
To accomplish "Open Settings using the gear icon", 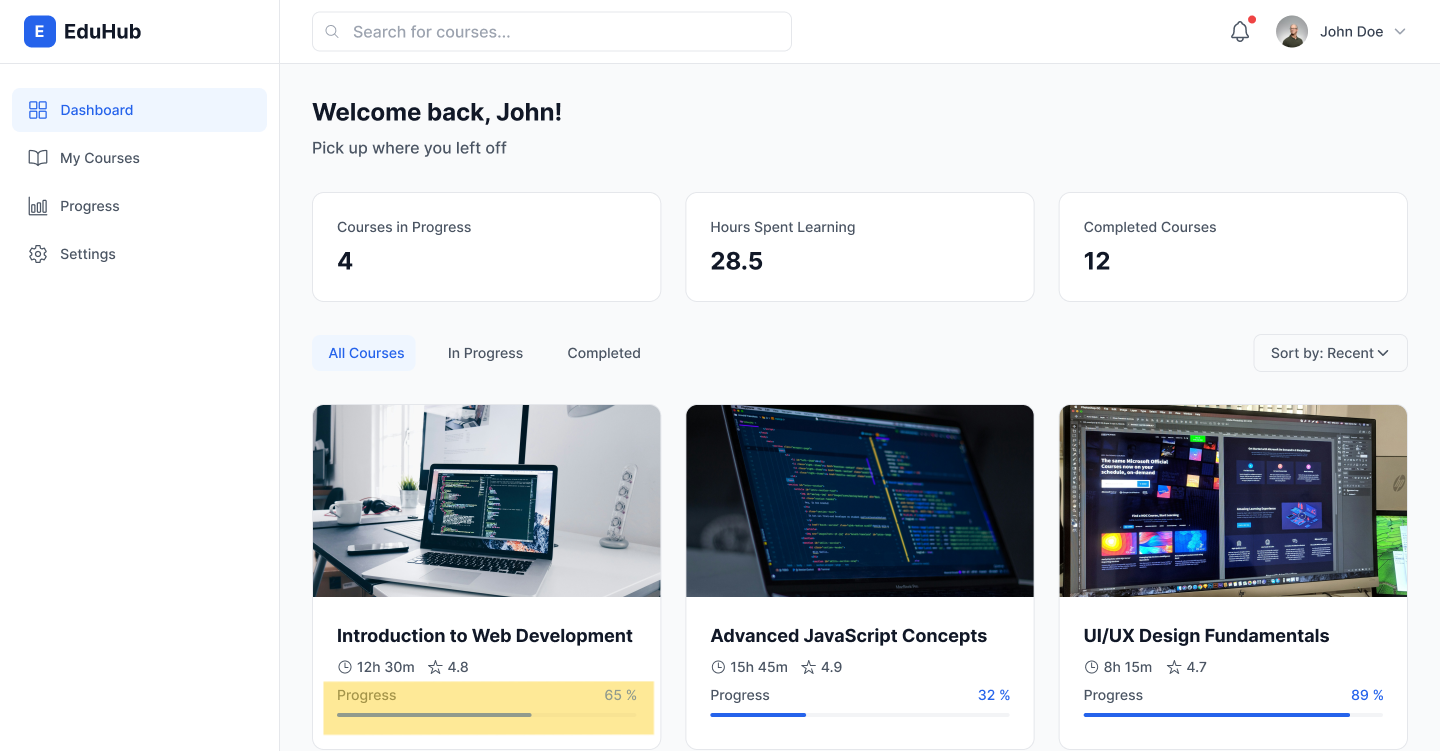I will tap(37, 254).
